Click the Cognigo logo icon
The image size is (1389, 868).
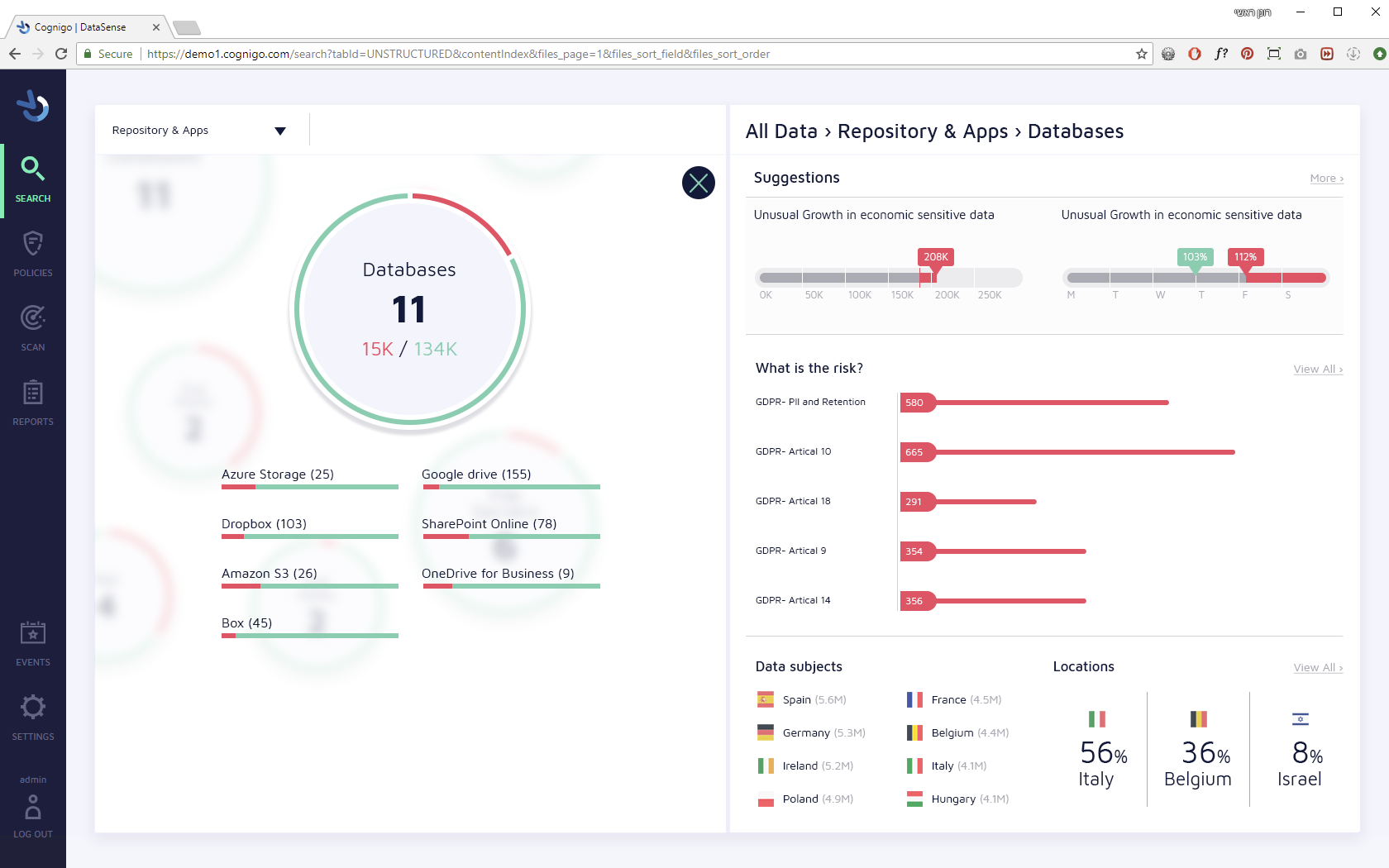[33, 106]
